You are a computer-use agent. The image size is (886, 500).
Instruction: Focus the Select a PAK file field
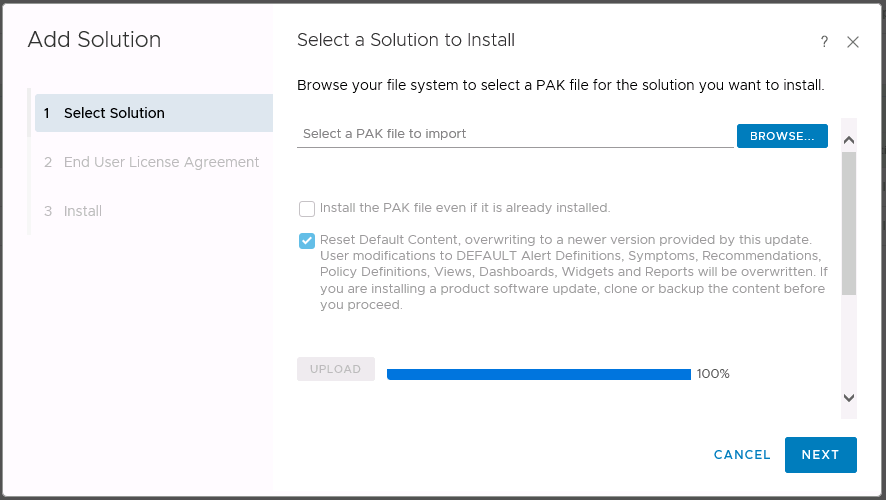tap(515, 134)
